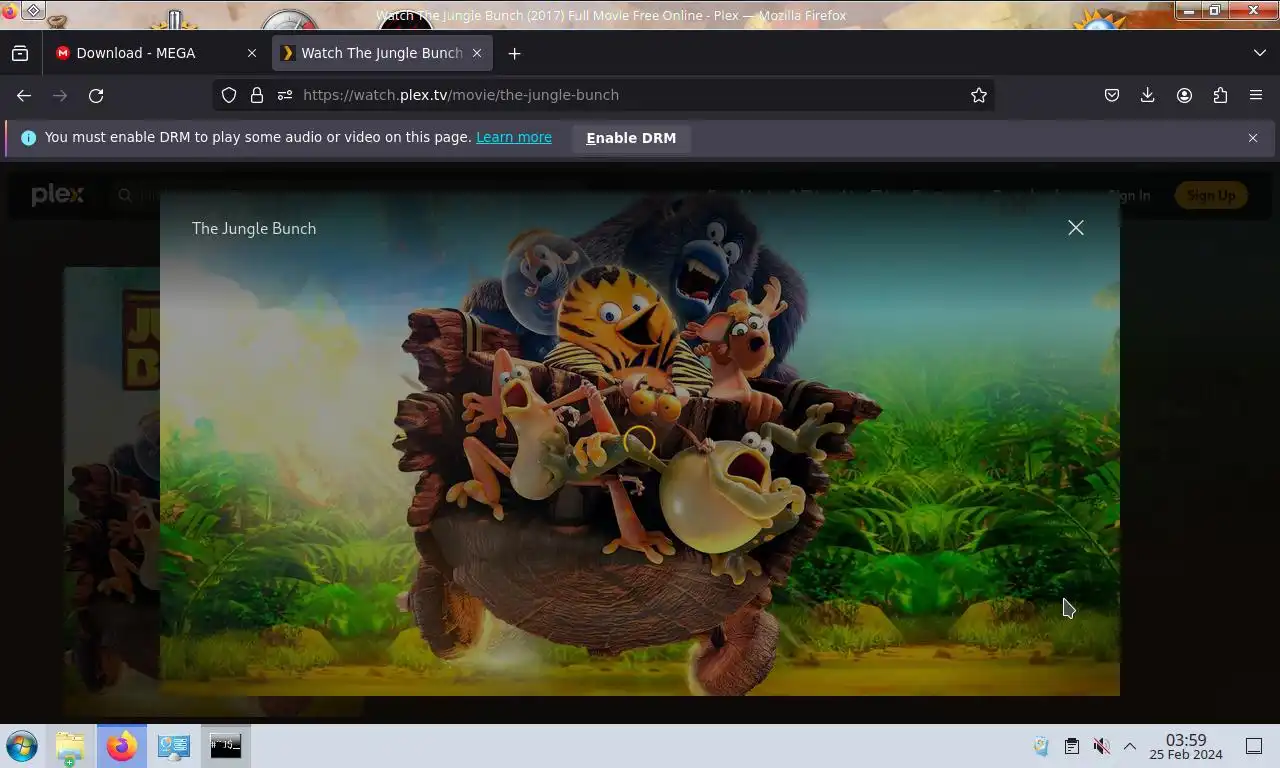Save page to Pocket
Viewport: 1280px width, 768px height.
point(1112,95)
